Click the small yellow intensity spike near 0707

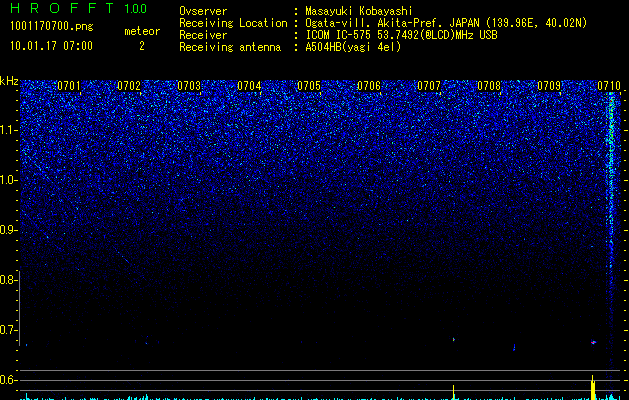pyautogui.click(x=454, y=392)
